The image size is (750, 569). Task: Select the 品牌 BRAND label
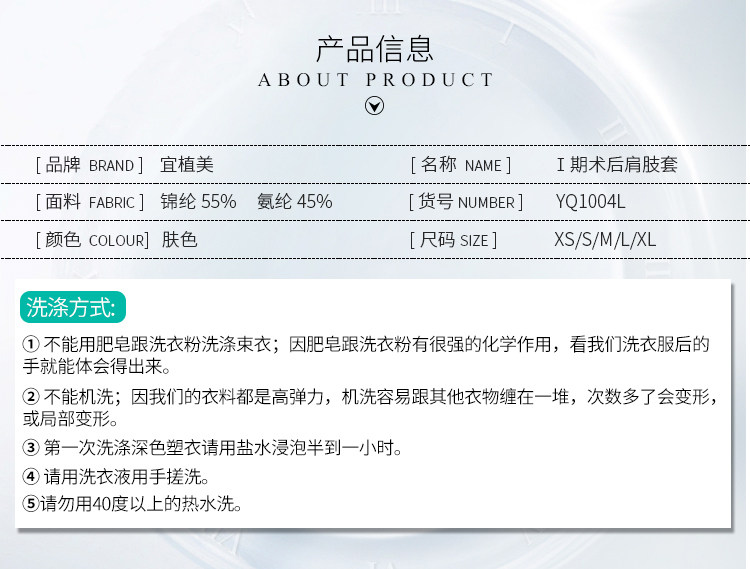point(89,165)
